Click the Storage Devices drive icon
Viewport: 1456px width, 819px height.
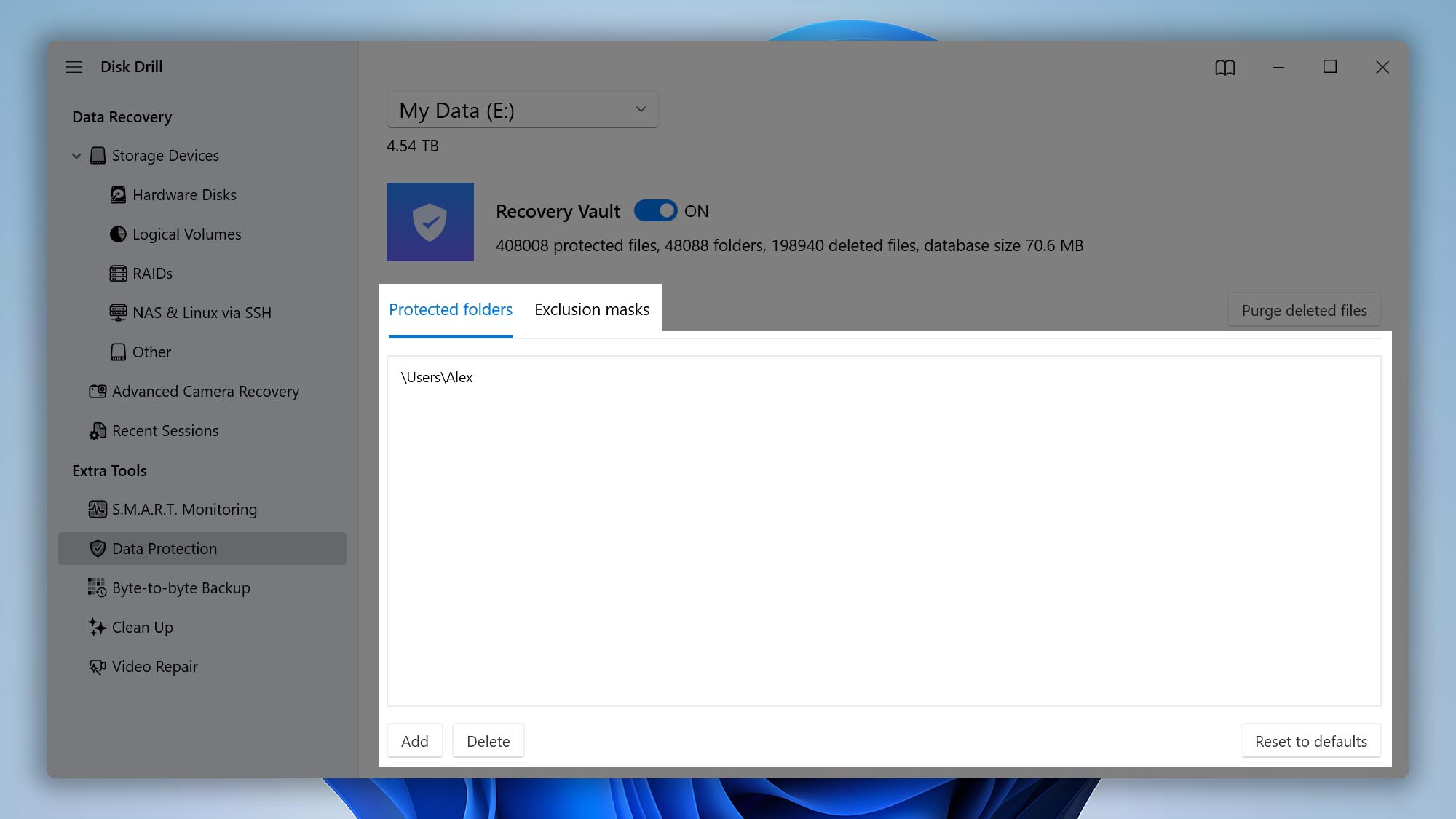[x=98, y=156]
